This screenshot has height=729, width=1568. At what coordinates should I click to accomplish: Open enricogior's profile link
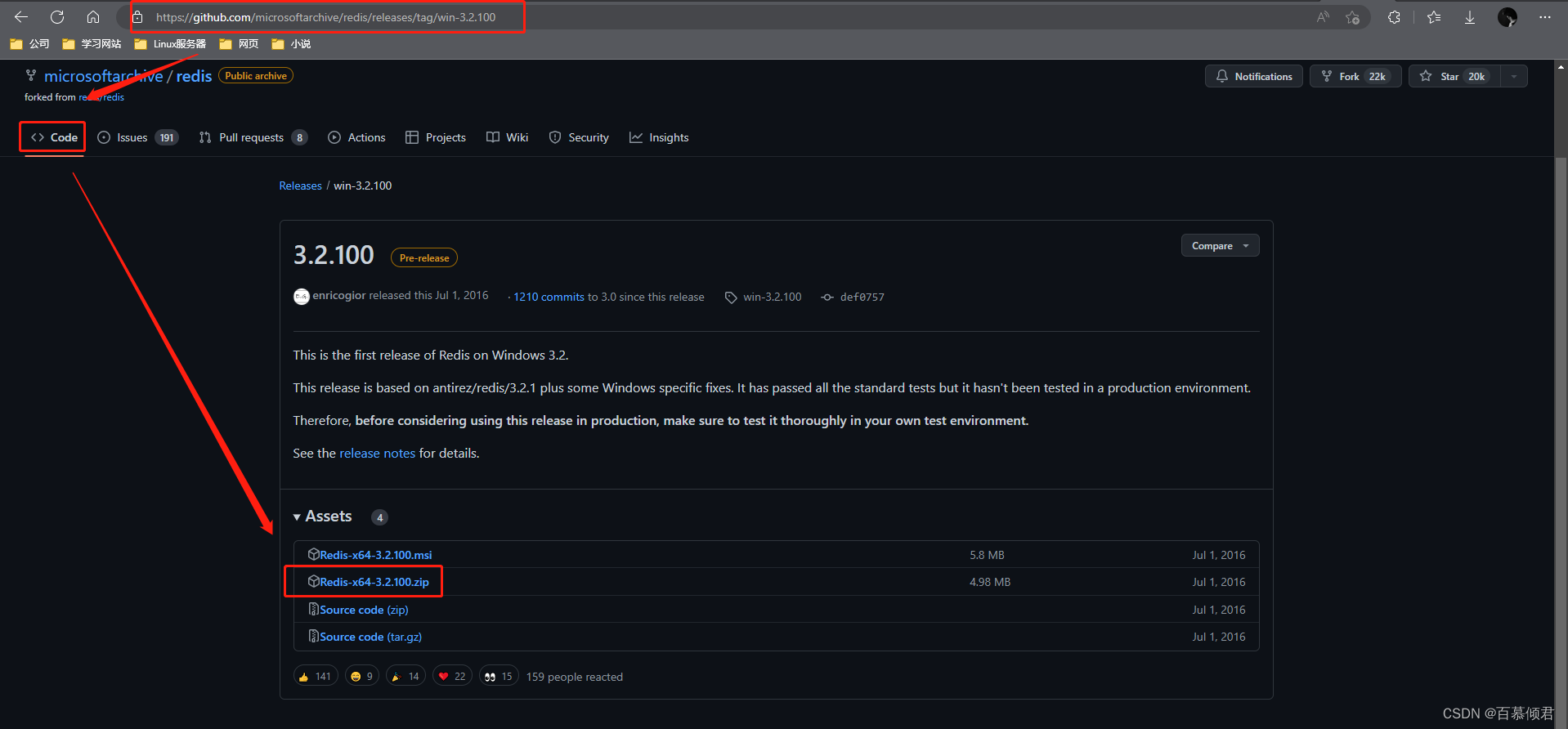tap(338, 296)
